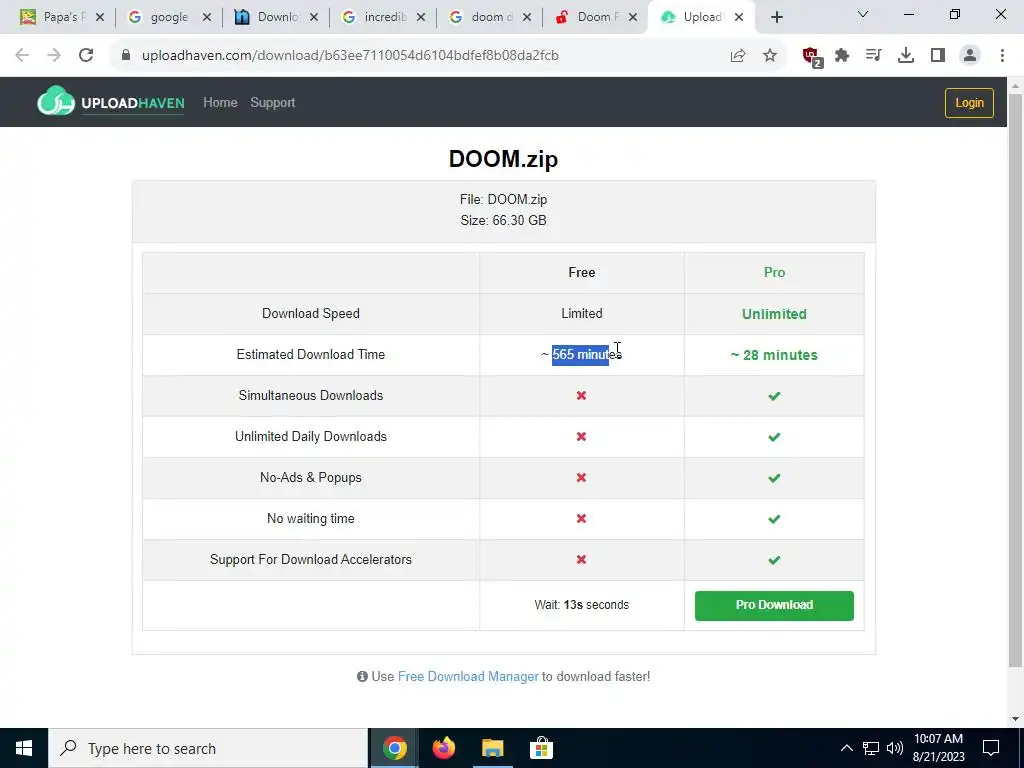
Task: Click the File: DOOM.zip text
Action: tap(504, 200)
